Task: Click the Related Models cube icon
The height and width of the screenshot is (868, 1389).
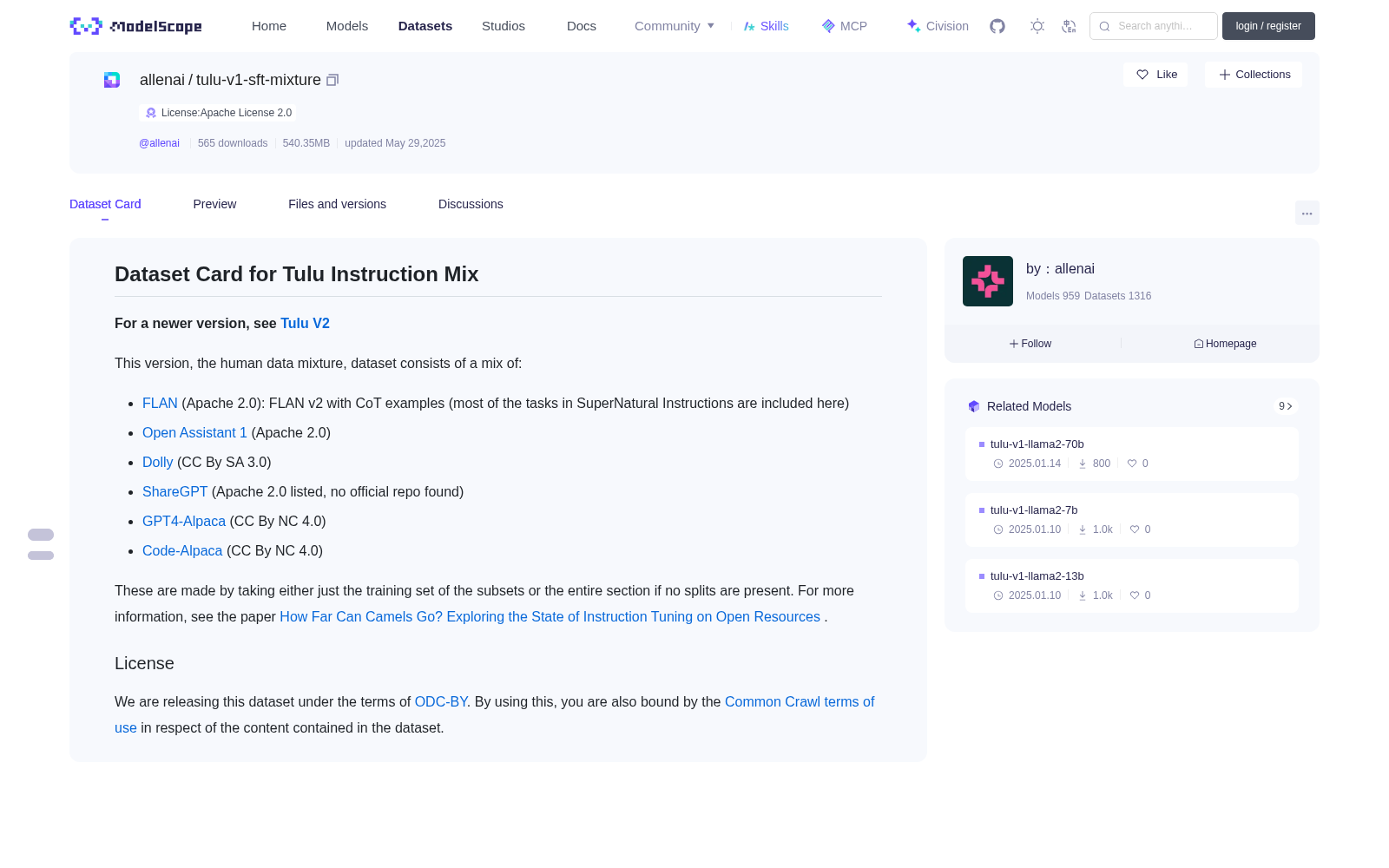Action: (x=974, y=406)
